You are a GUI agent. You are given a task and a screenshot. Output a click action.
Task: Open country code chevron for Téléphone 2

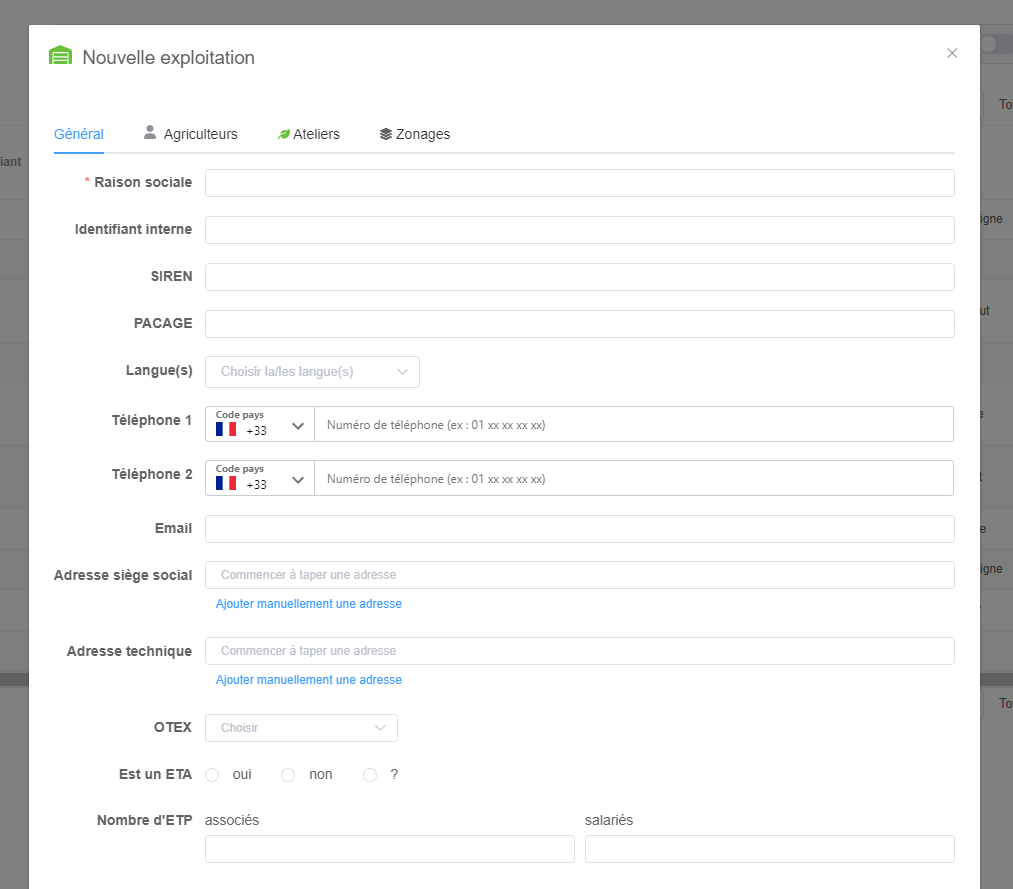(298, 480)
